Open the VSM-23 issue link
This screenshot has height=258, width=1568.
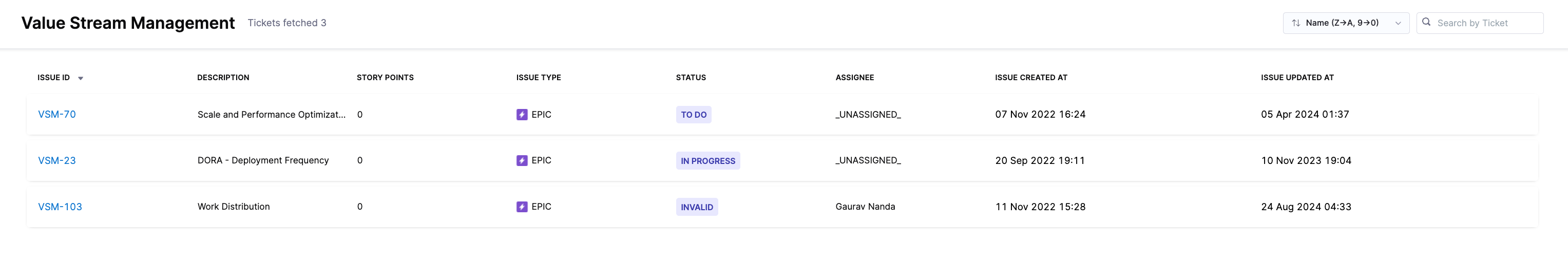56,160
